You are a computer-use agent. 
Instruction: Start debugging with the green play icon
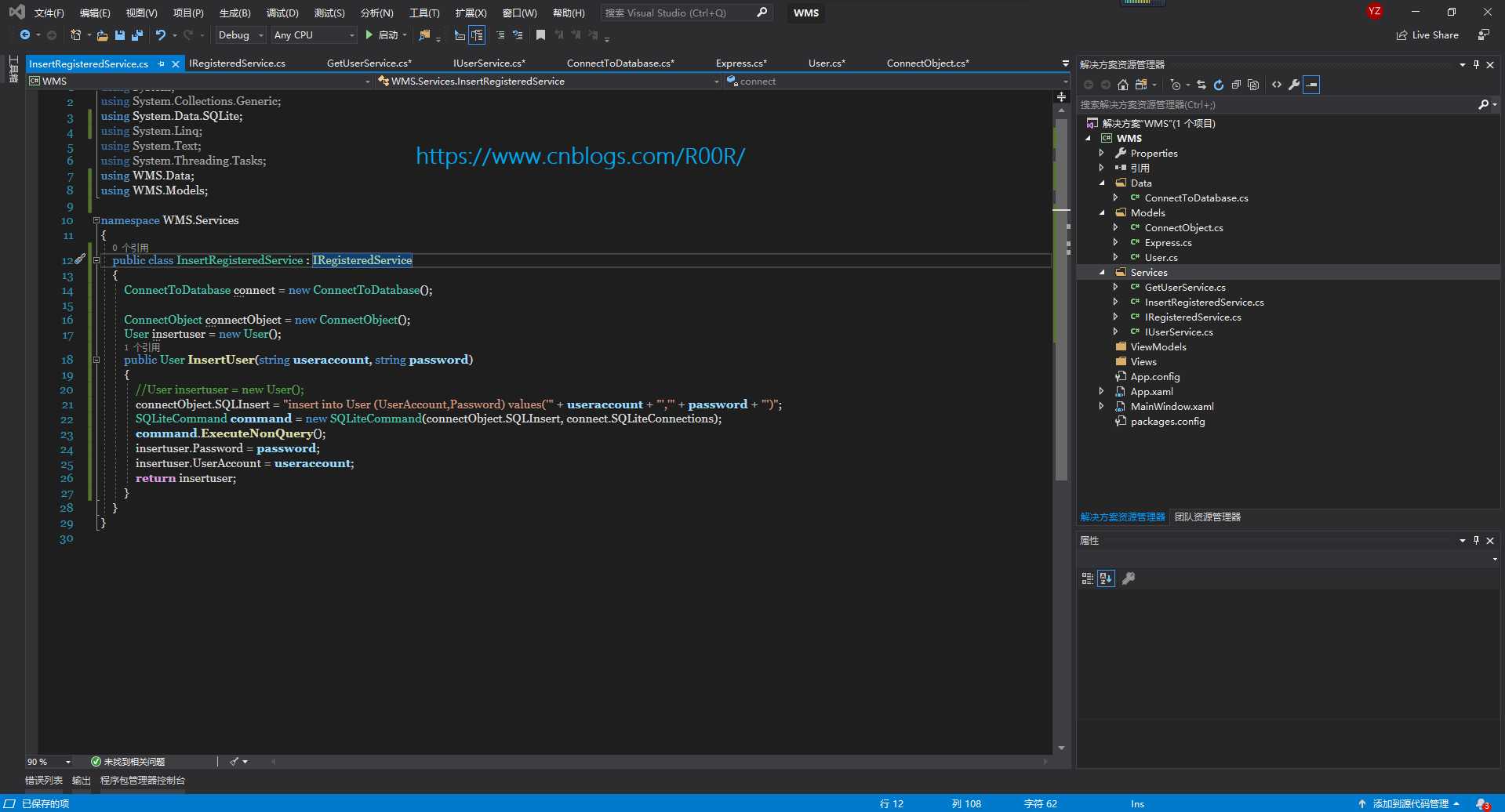click(369, 35)
